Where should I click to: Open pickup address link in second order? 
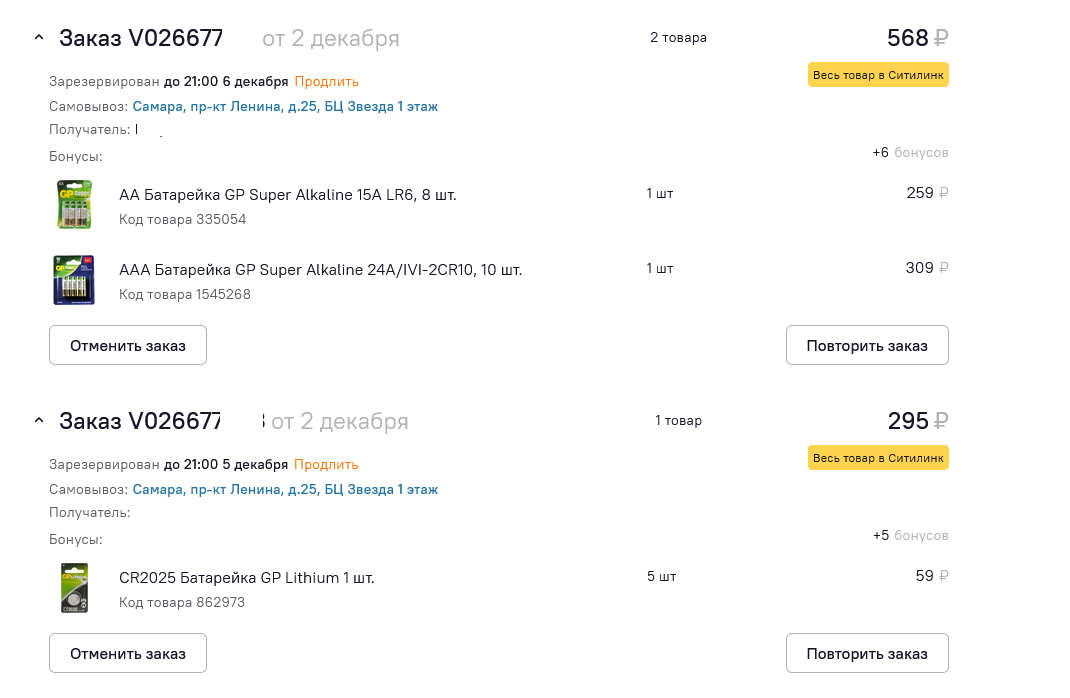(x=285, y=489)
